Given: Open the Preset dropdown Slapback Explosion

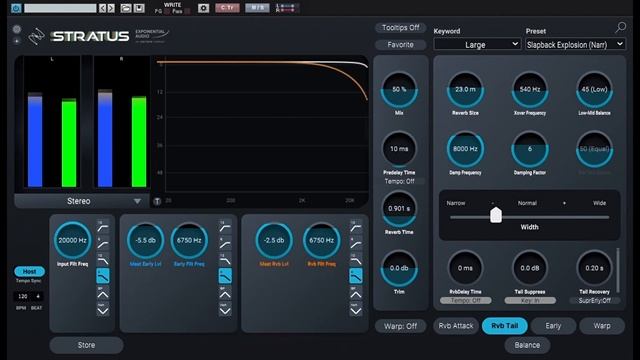Looking at the screenshot, I should 575,44.
